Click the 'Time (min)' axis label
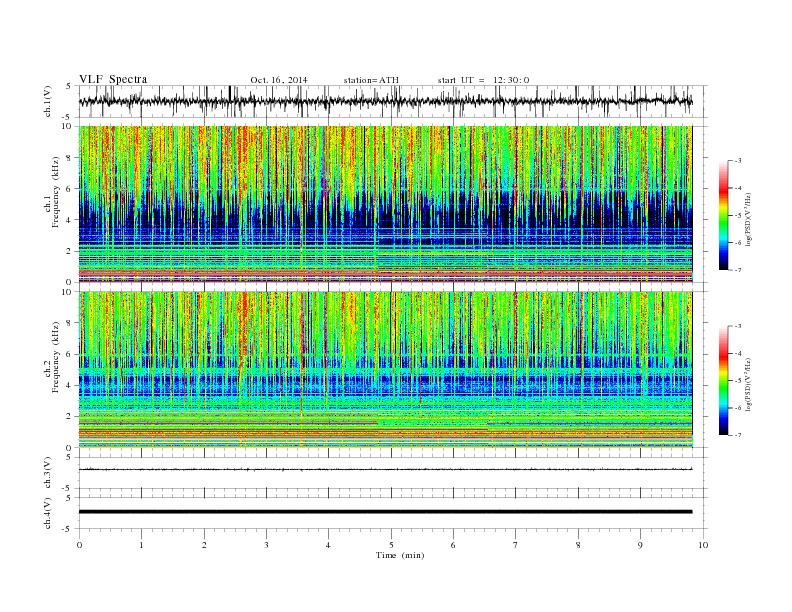Viewport: 792px width, 612px height. tap(400, 555)
